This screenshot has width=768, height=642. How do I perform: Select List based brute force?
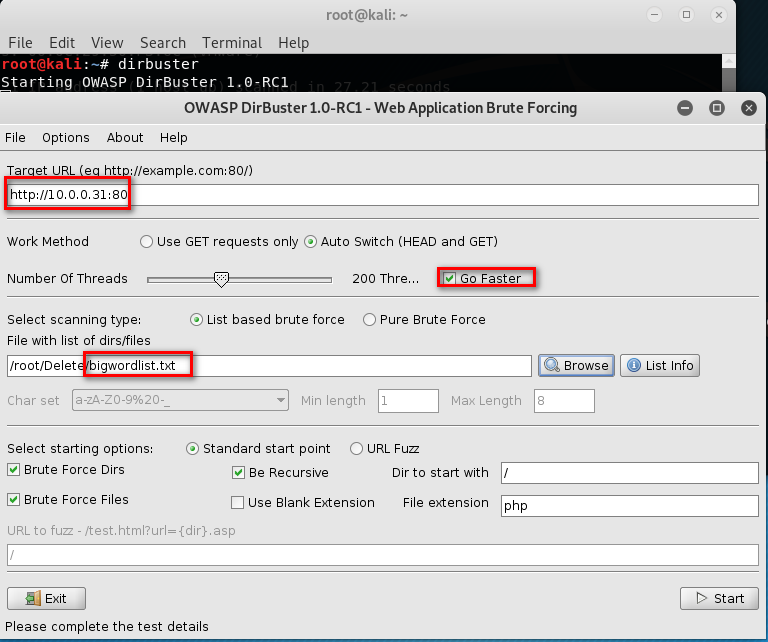[x=196, y=320]
